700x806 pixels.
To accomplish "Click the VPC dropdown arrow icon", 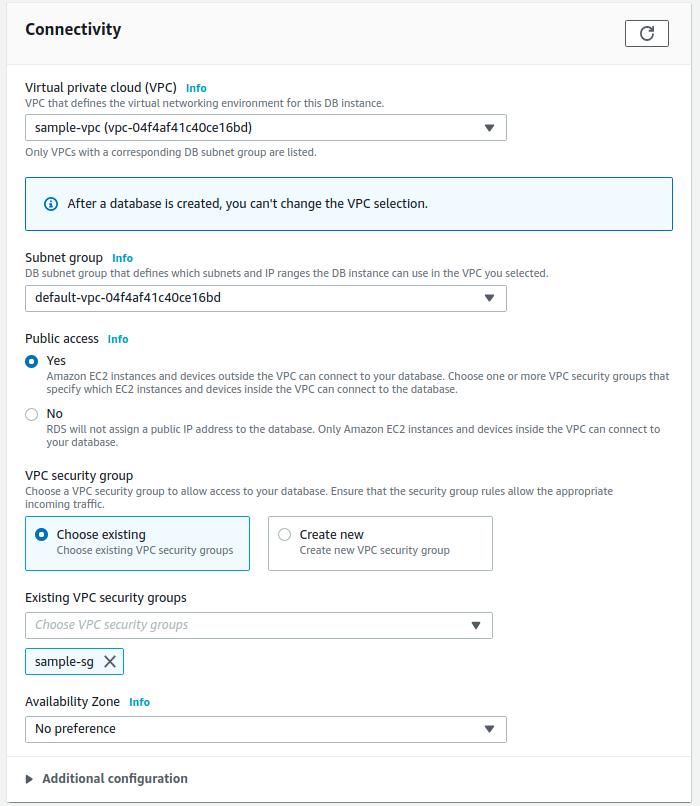I will [489, 128].
